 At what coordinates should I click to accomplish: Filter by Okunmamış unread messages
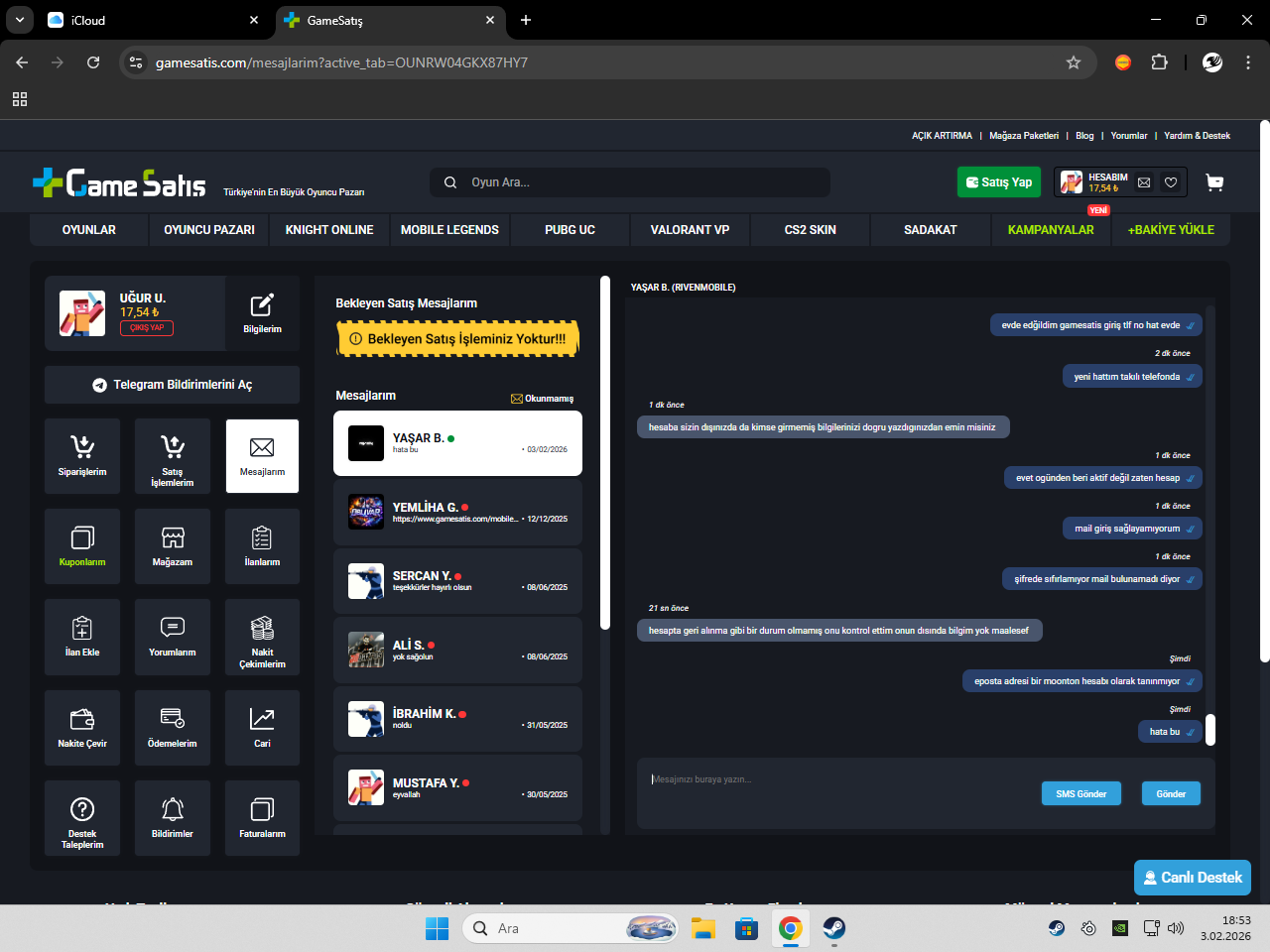click(542, 399)
